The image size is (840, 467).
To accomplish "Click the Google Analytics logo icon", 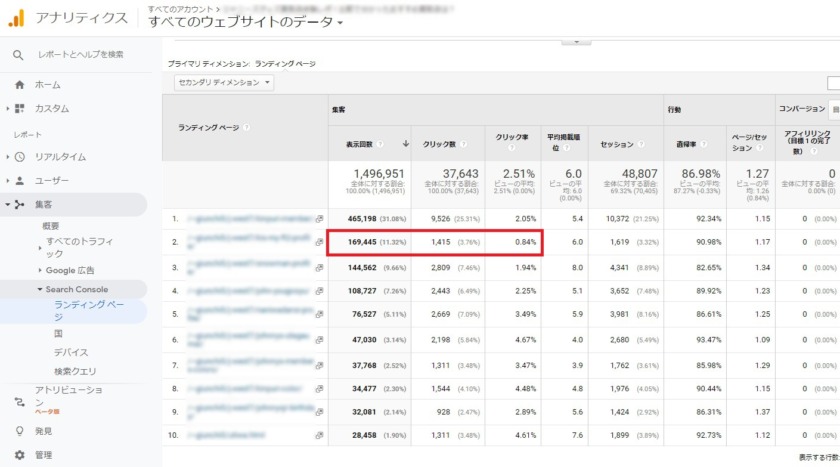I will pyautogui.click(x=17, y=18).
